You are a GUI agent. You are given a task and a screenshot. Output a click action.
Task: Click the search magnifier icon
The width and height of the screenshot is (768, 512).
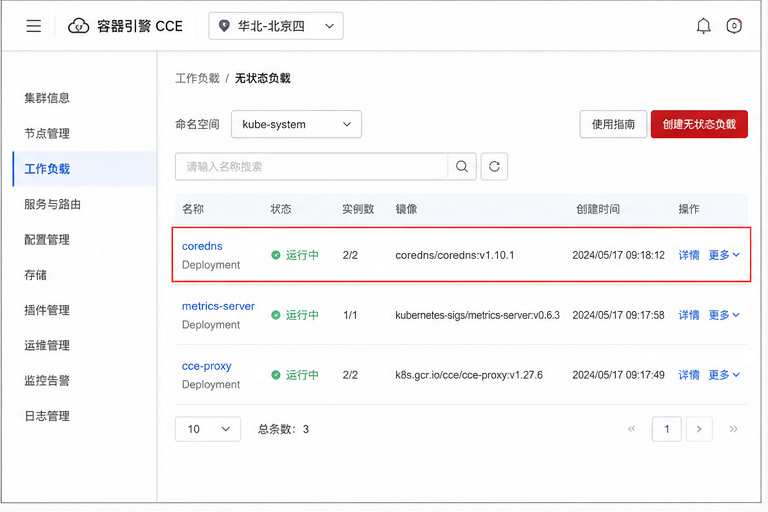(462, 167)
